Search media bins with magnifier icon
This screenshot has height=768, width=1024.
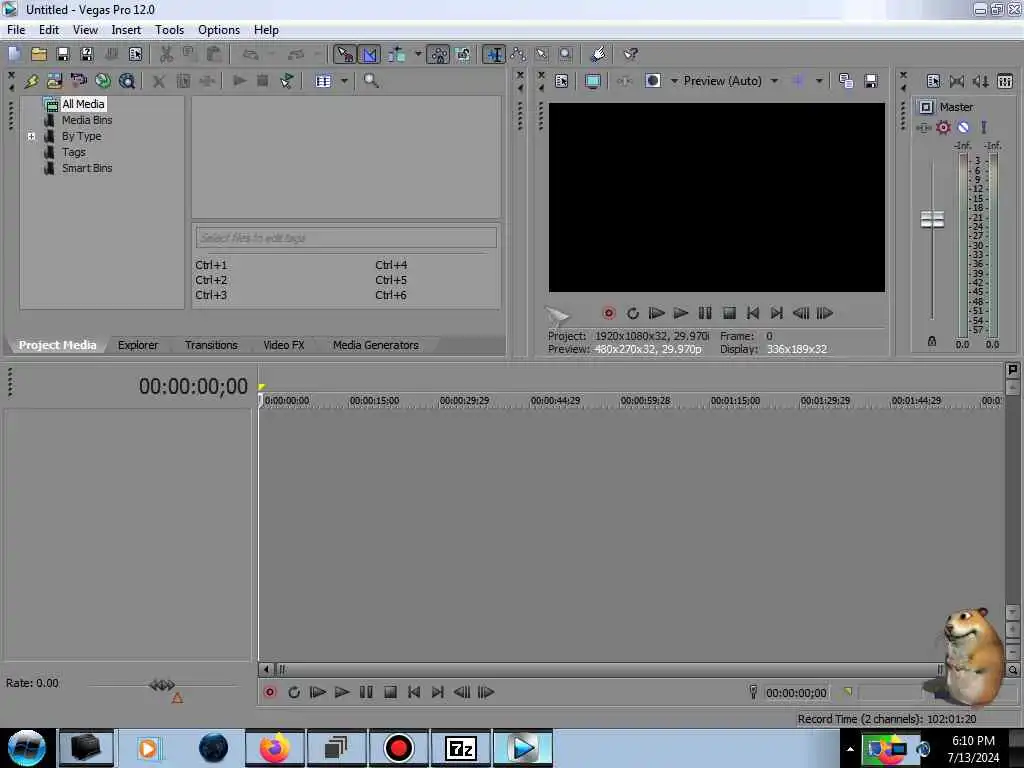pyautogui.click(x=371, y=81)
